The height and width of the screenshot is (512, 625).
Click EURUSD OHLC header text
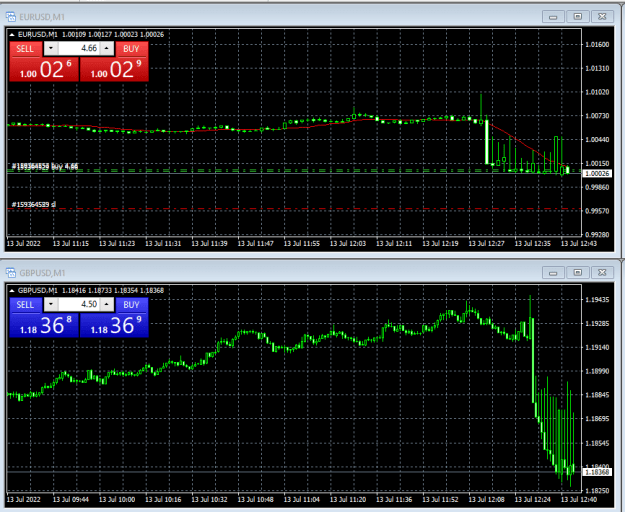pyautogui.click(x=91, y=35)
